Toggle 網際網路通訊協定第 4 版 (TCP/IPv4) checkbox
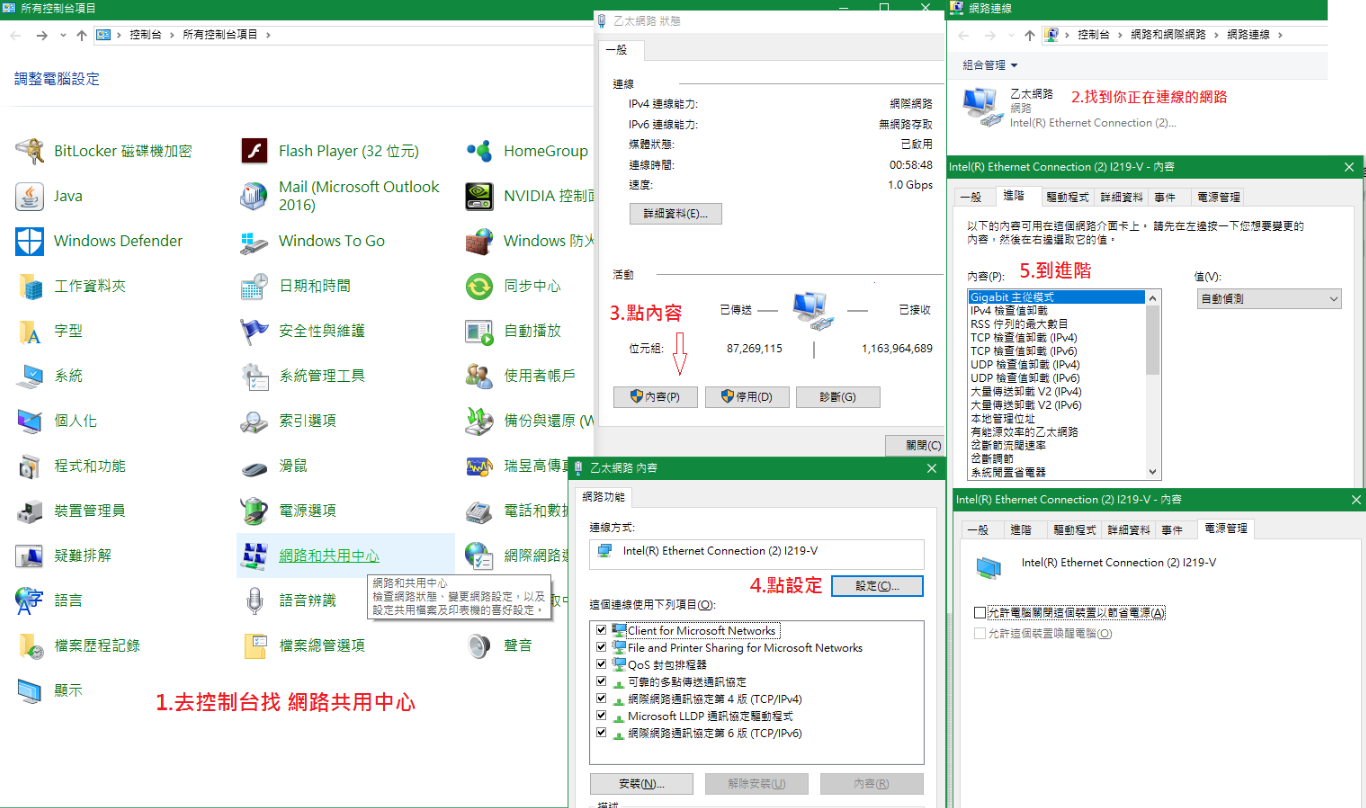The image size is (1366, 808). (x=601, y=699)
